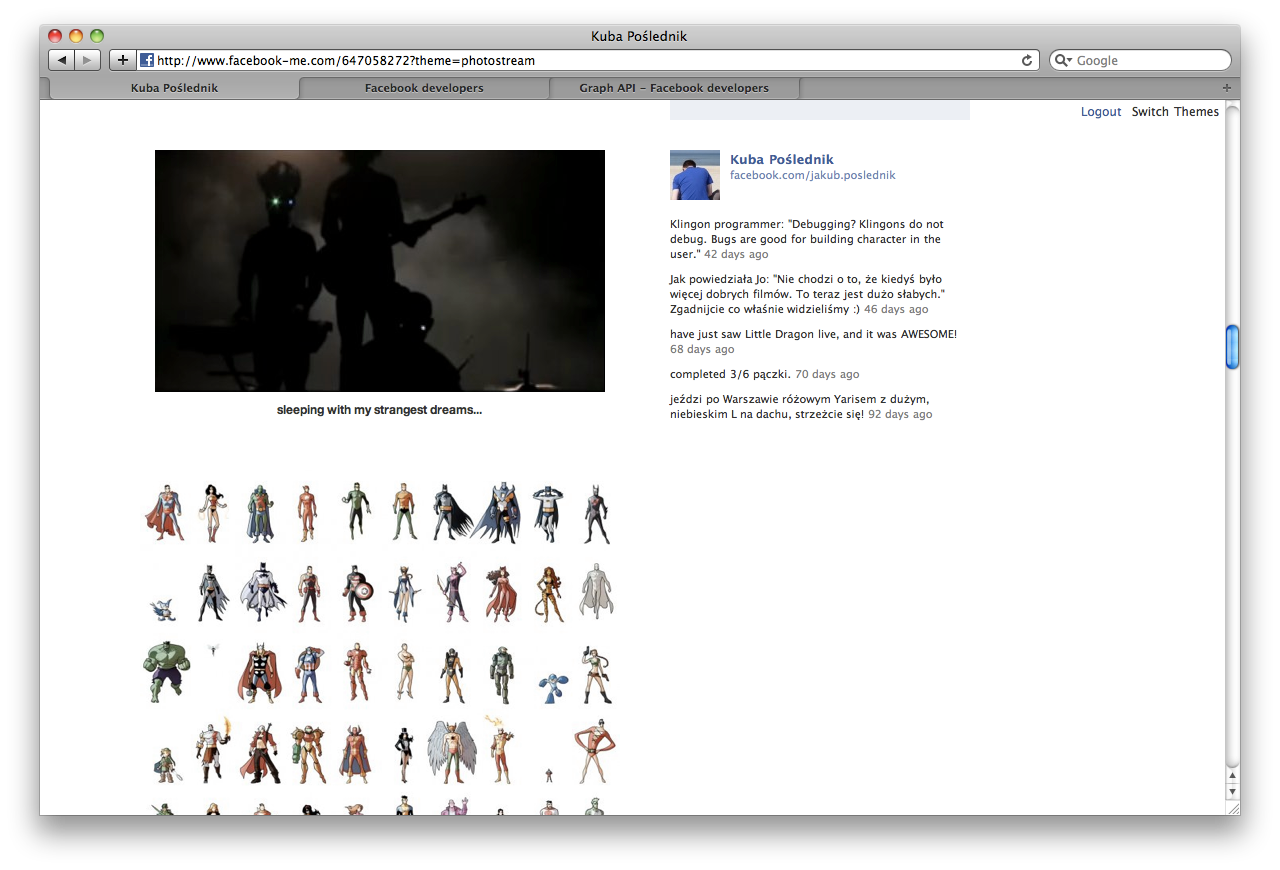Click the Logout link
Screen dimensions: 1280x870
pos(1101,112)
